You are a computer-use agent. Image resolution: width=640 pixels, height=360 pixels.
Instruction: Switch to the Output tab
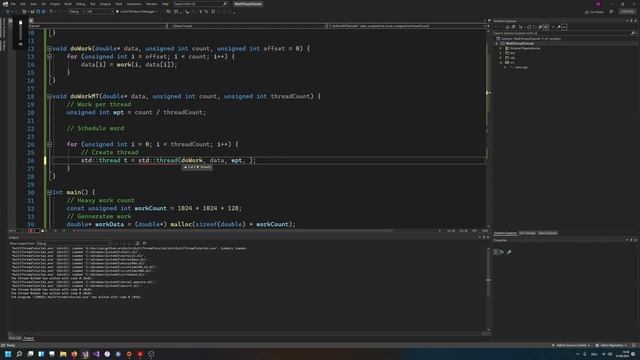(29, 338)
